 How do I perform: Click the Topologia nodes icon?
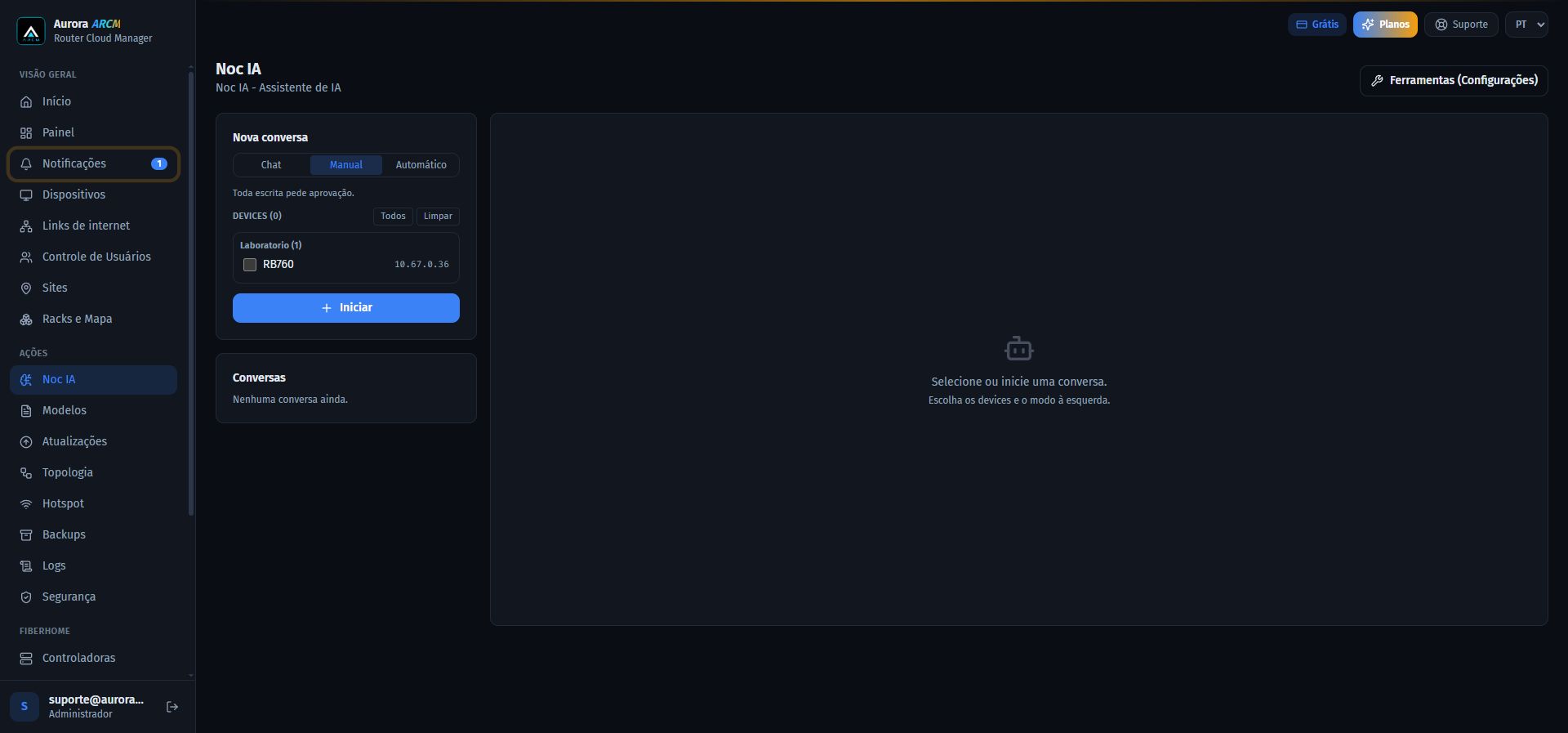pyautogui.click(x=26, y=473)
